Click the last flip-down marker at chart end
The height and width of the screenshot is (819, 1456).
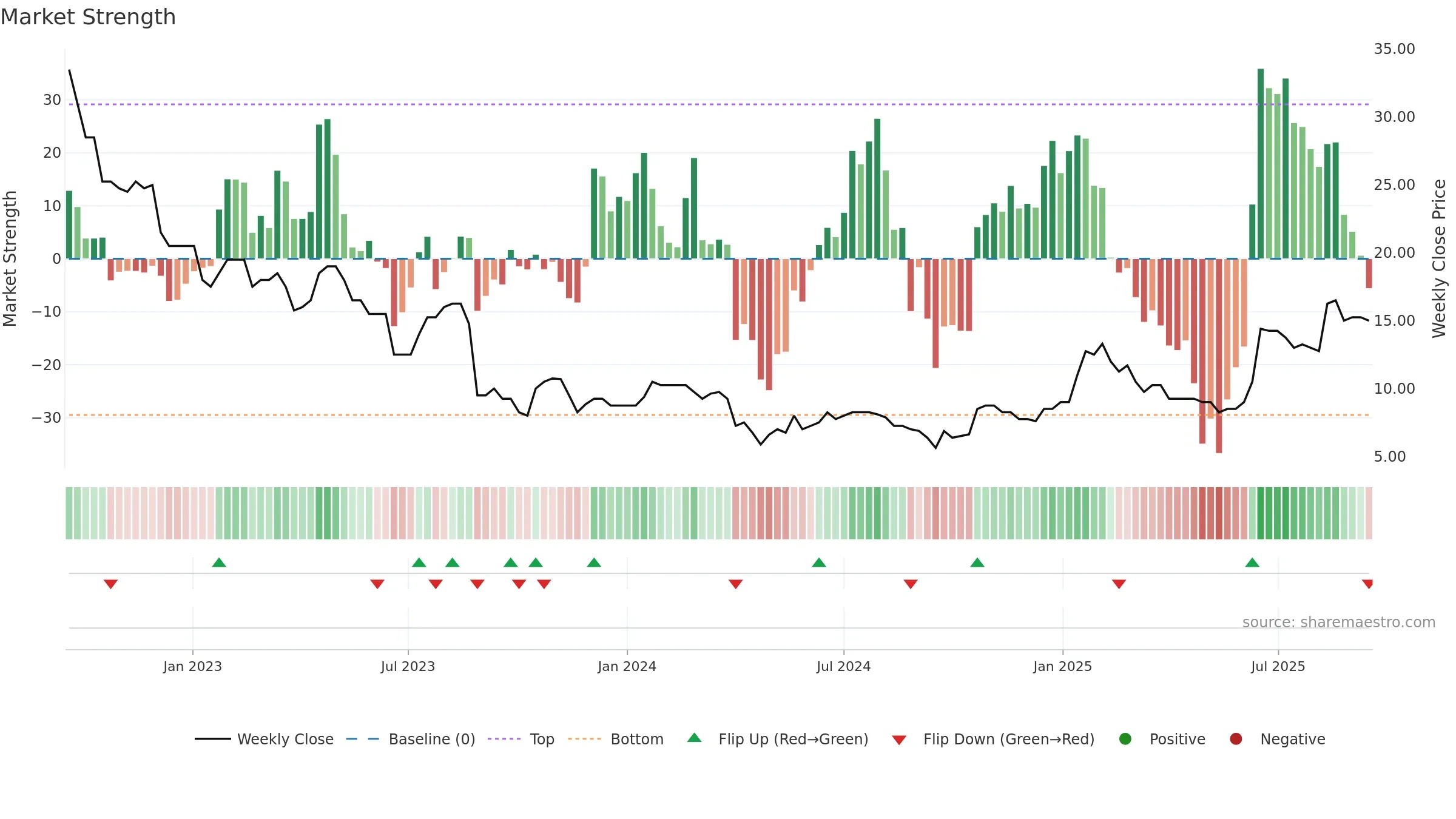click(x=1367, y=584)
